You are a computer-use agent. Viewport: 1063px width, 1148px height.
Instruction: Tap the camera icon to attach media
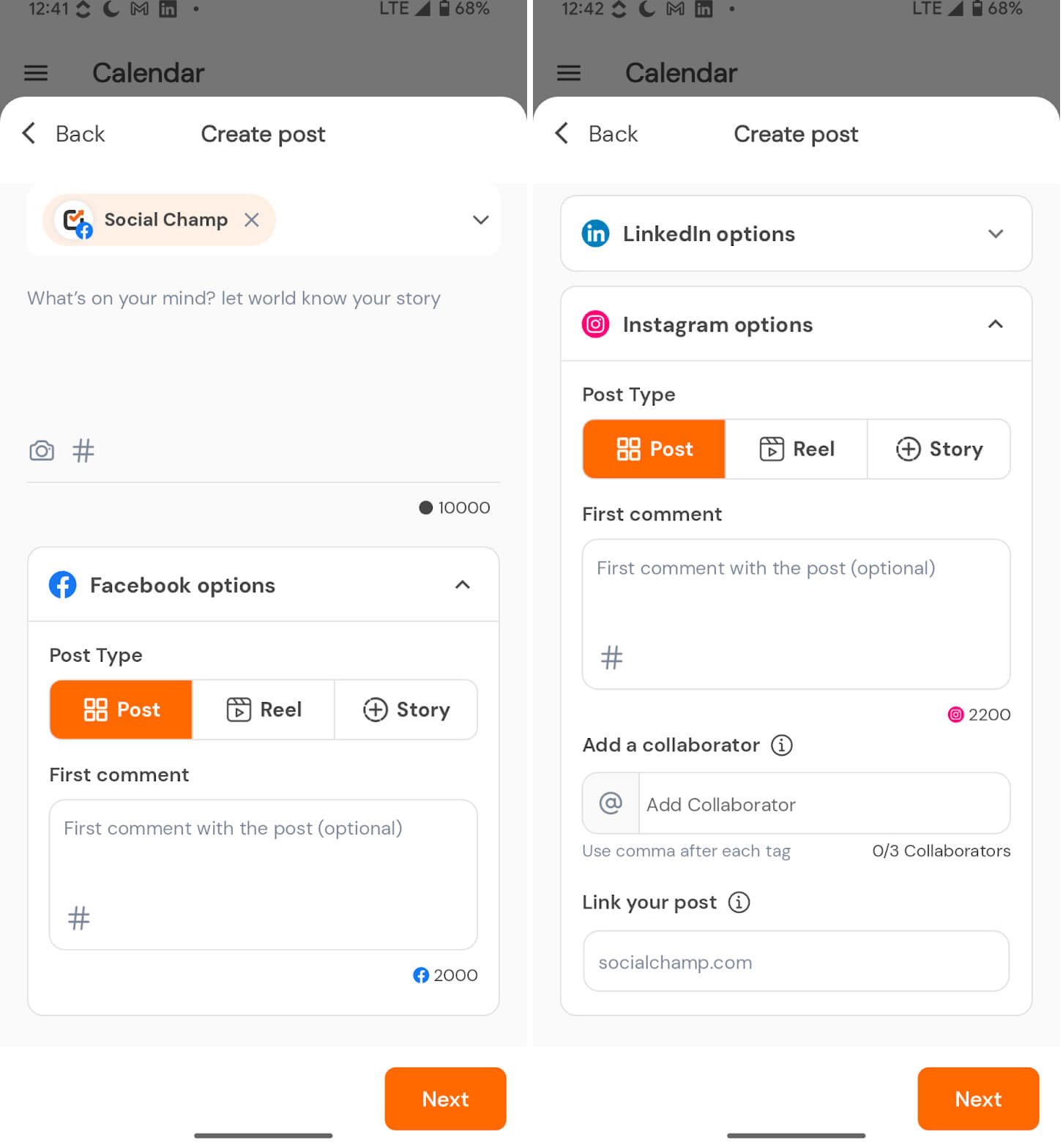42,451
